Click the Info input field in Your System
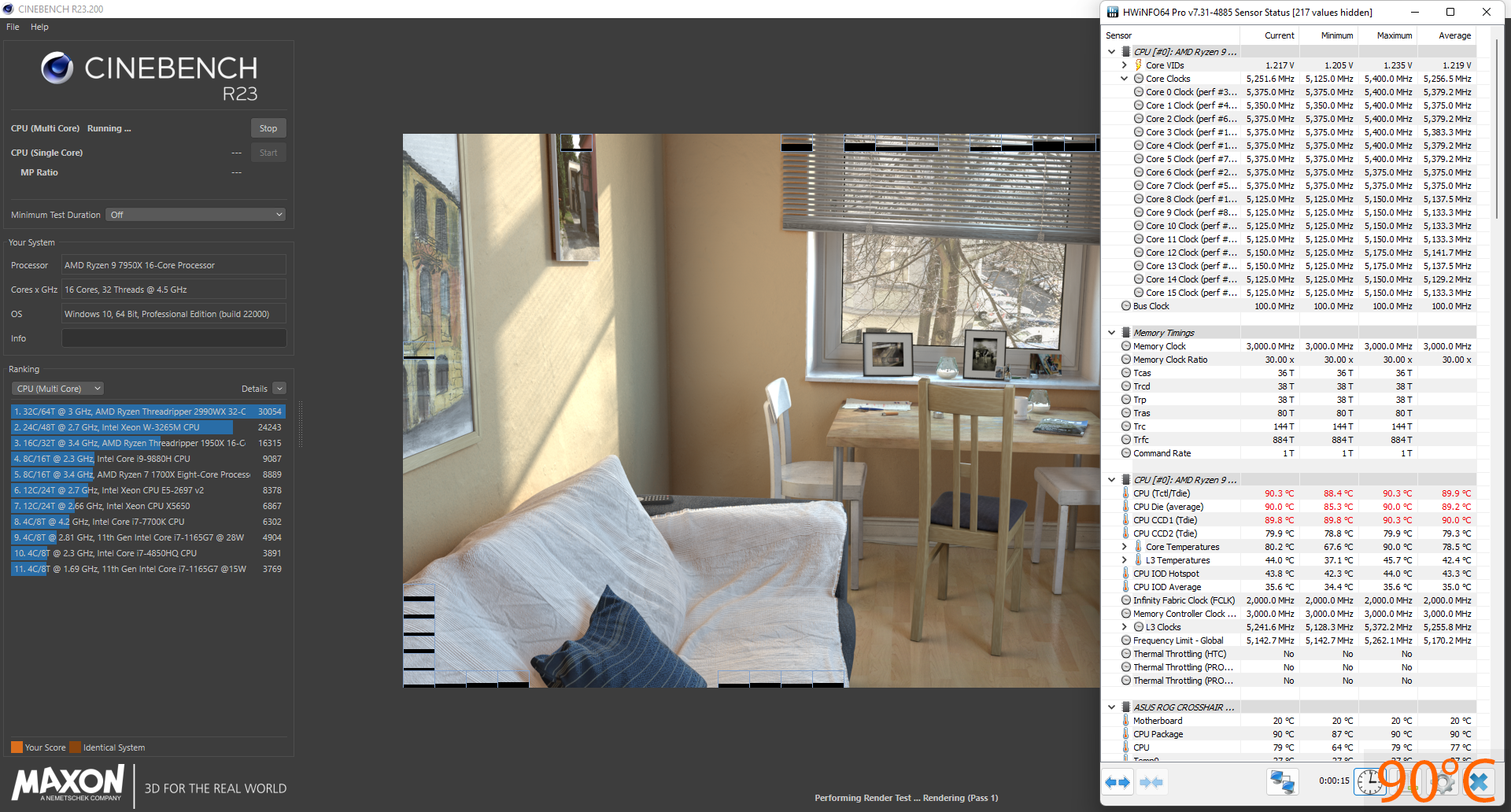 coord(174,338)
